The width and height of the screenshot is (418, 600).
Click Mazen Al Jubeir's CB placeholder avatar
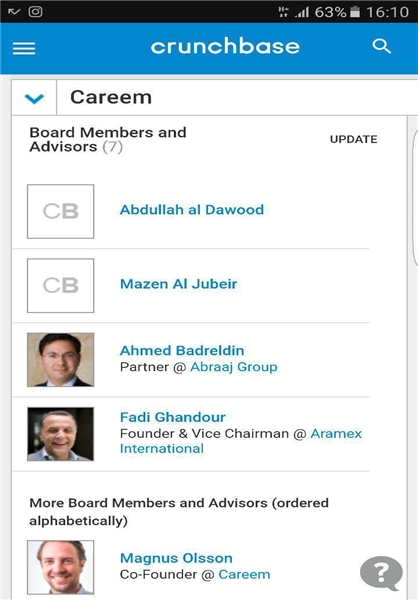click(x=60, y=285)
